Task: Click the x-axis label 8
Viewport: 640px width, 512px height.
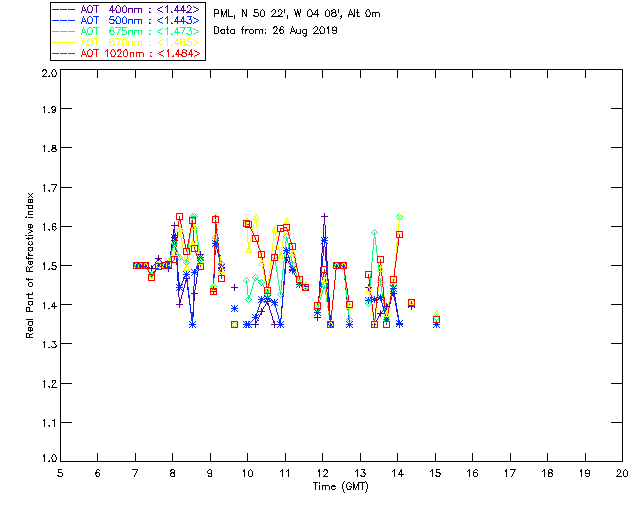Action: coord(173,473)
